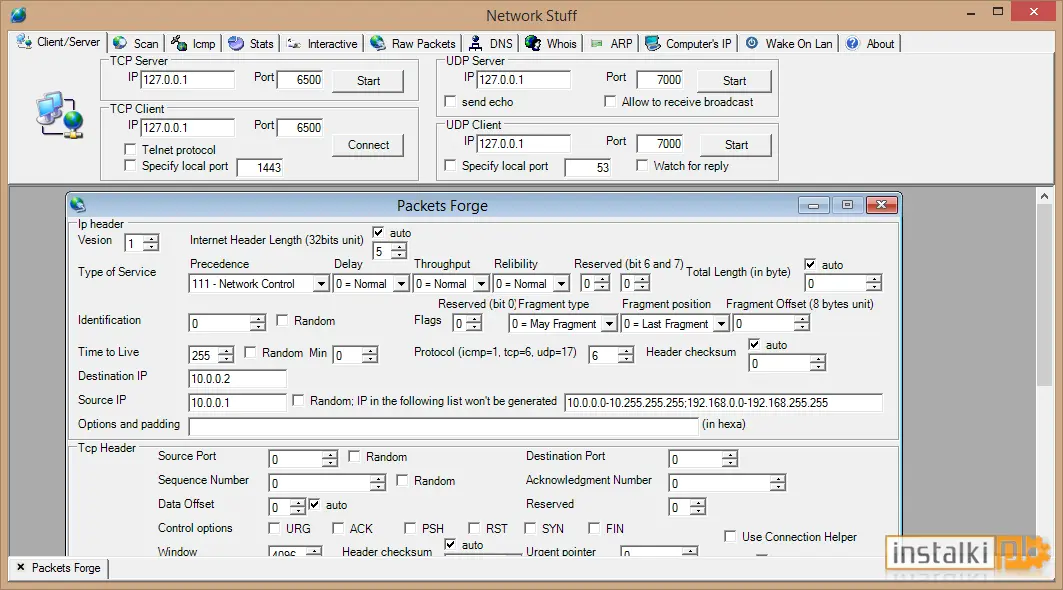Viewport: 1063px width, 590px height.
Task: Click the Whois tab icon
Action: [533, 43]
